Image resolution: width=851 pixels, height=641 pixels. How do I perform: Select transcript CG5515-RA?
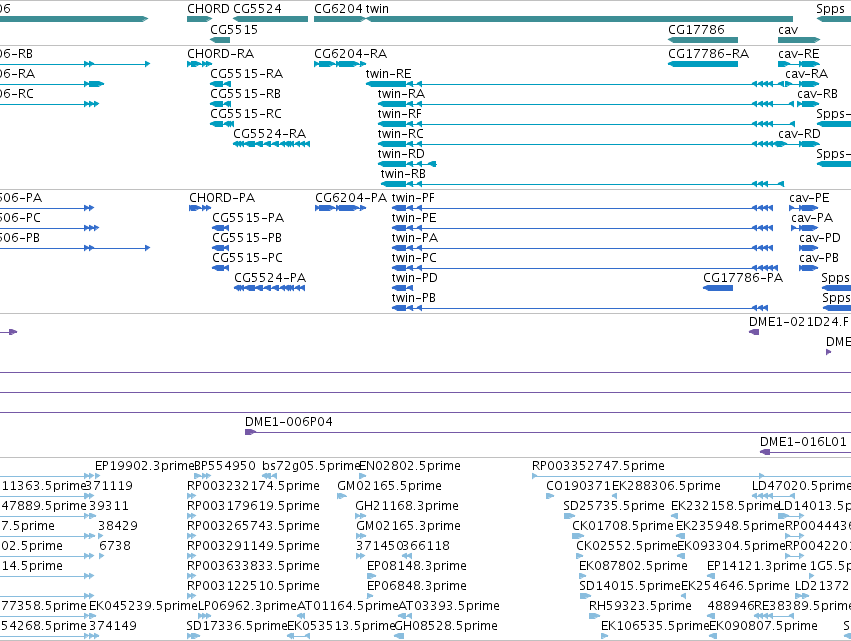click(x=246, y=73)
